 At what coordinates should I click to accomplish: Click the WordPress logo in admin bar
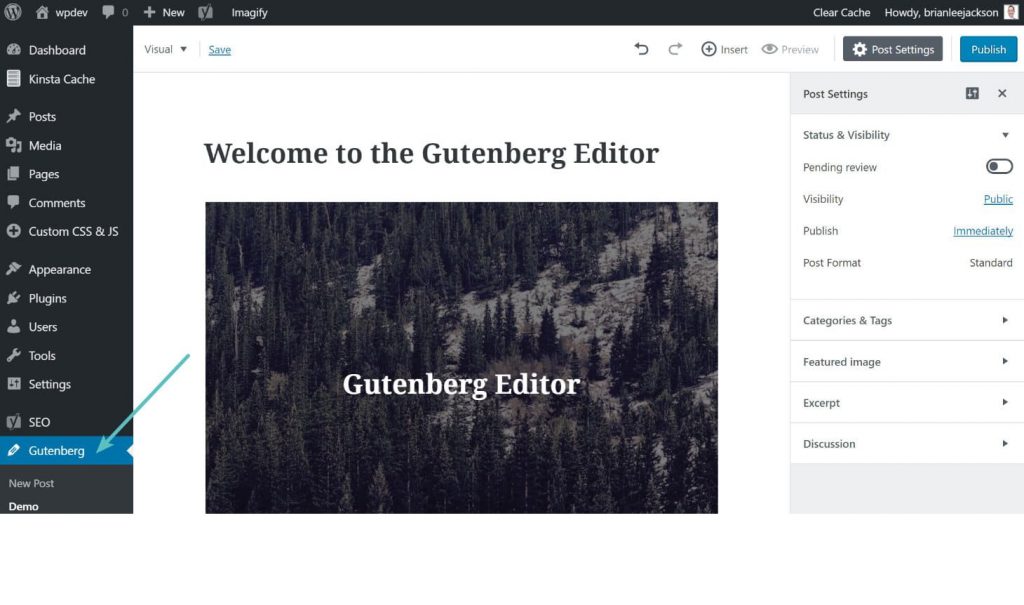point(13,12)
